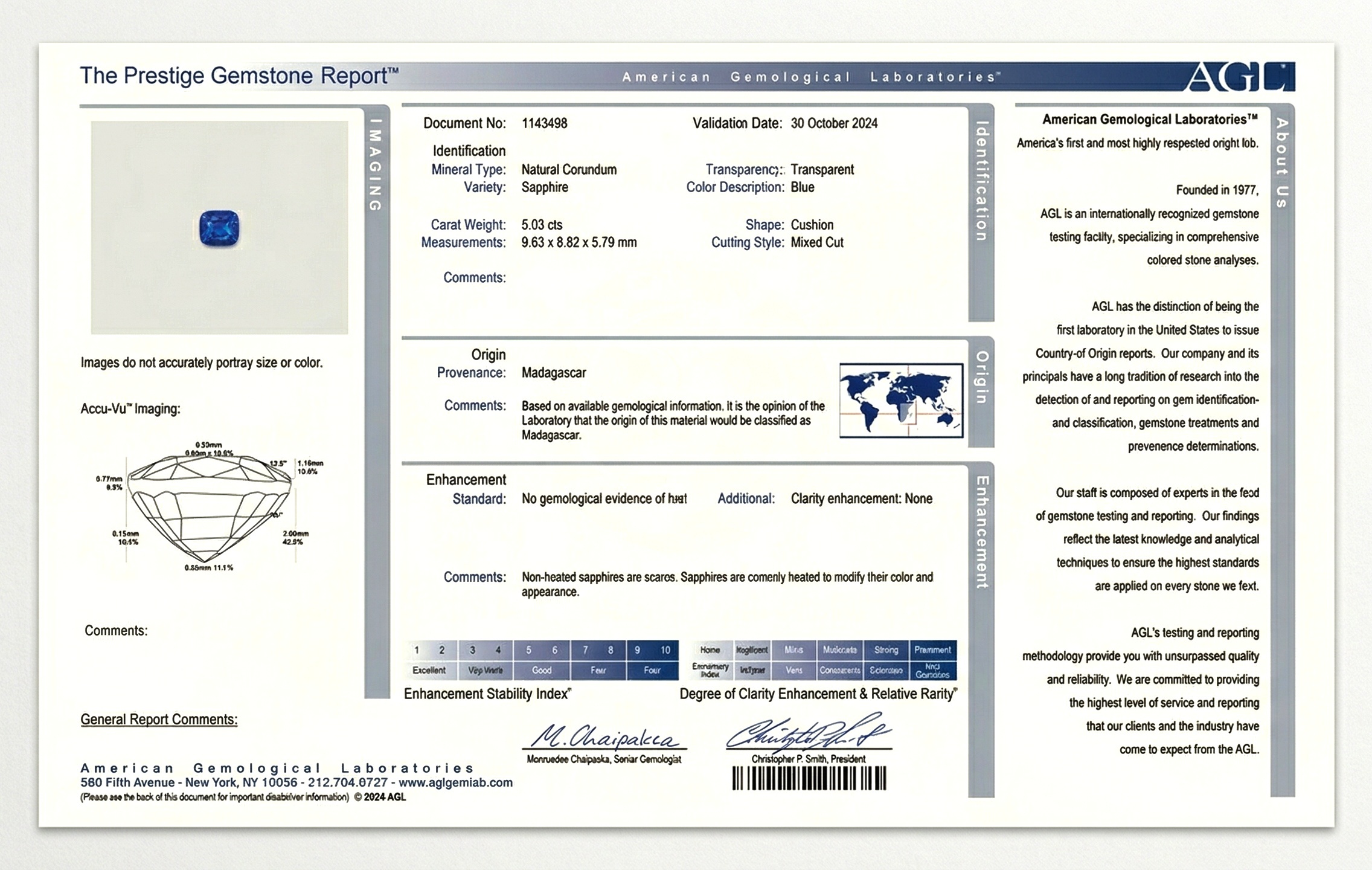Click the underlined "General Report Comments:" heading
Image resolution: width=1372 pixels, height=870 pixels.
click(159, 720)
